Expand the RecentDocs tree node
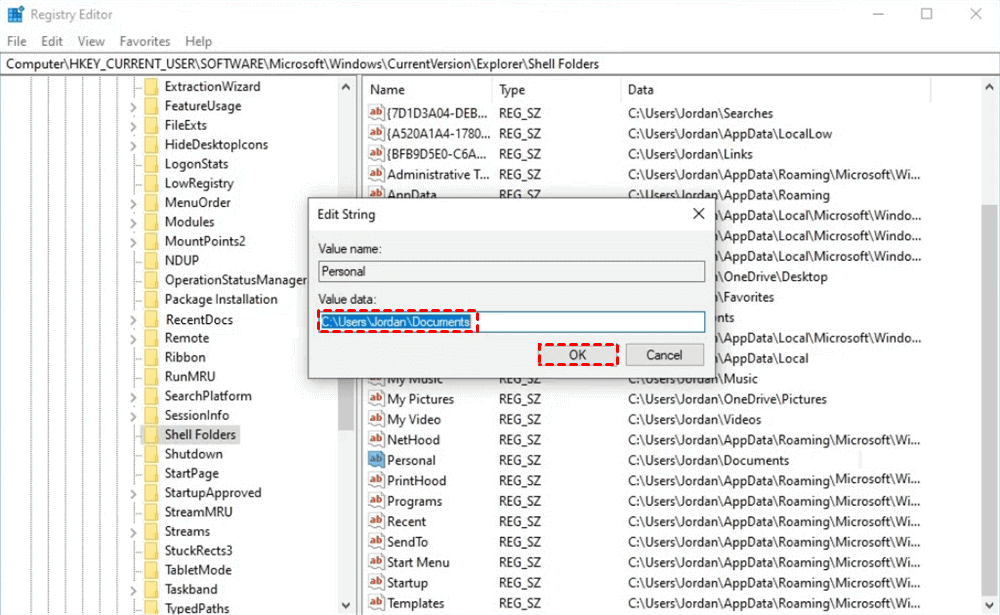 click(x=133, y=320)
